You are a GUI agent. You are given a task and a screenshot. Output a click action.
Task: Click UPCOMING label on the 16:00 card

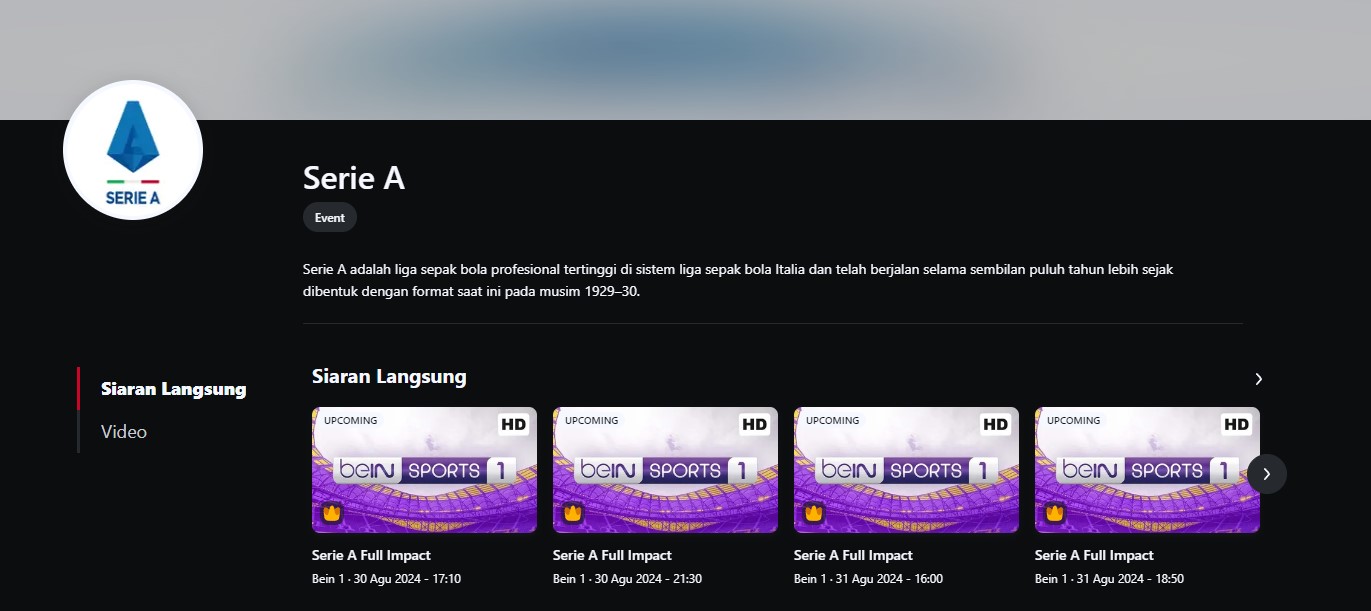(x=833, y=421)
